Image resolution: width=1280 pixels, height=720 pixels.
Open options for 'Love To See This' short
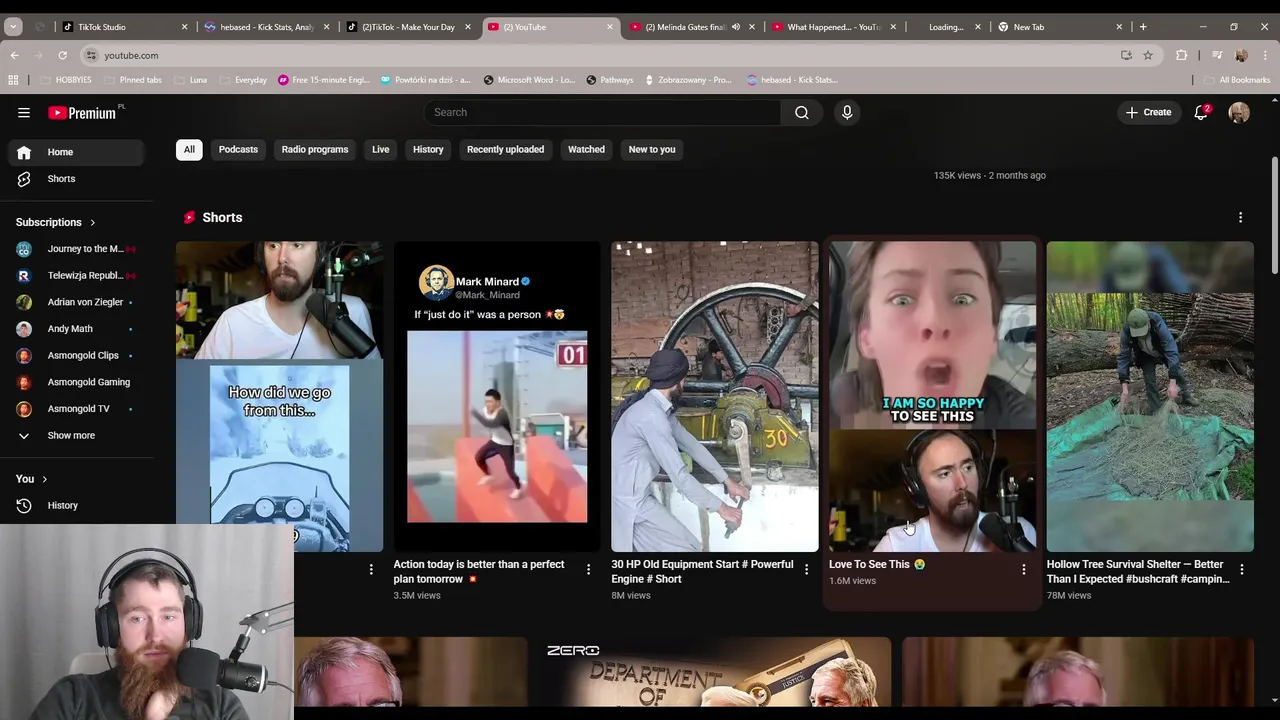point(1023,569)
